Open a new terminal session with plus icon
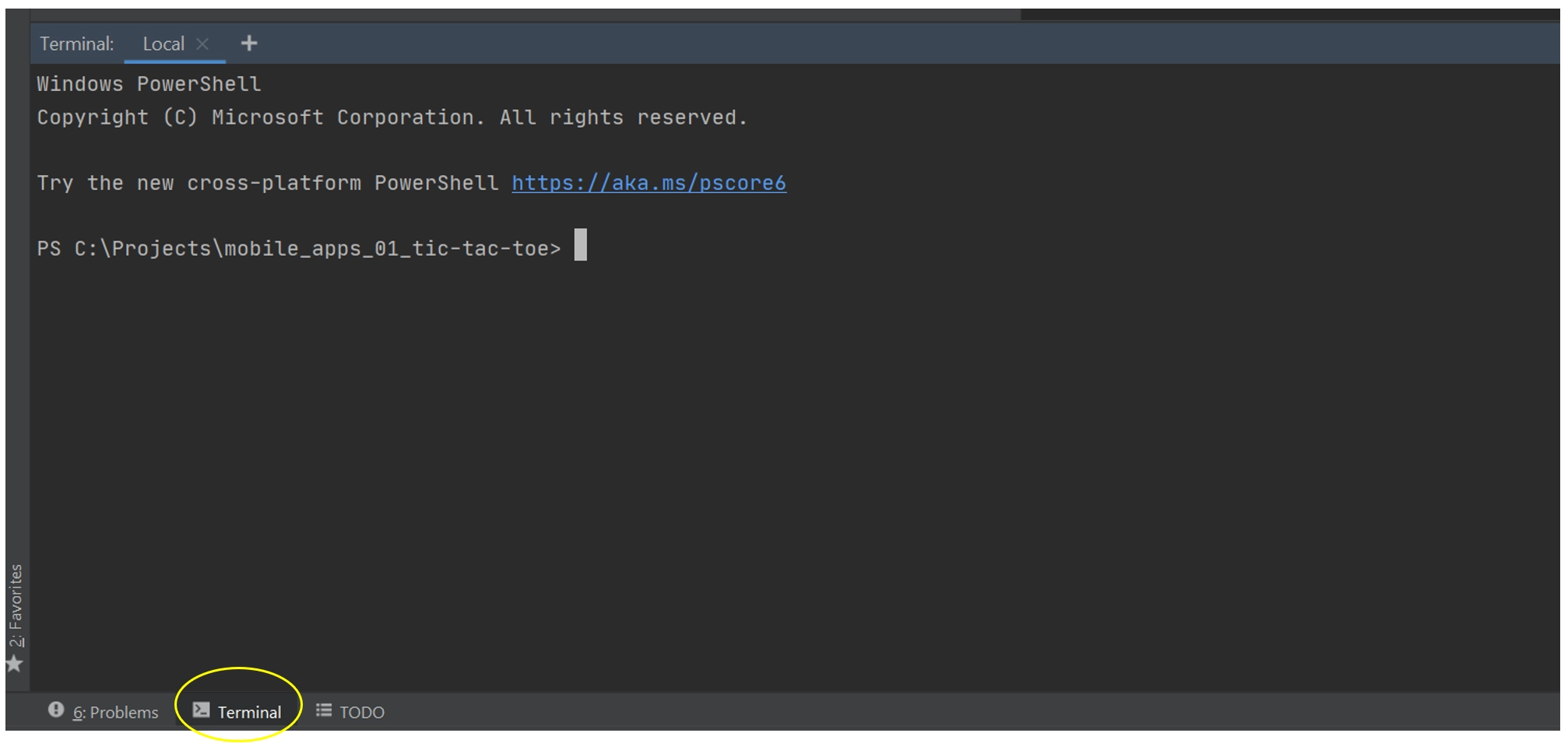Viewport: 1568px width, 754px height. pos(249,44)
